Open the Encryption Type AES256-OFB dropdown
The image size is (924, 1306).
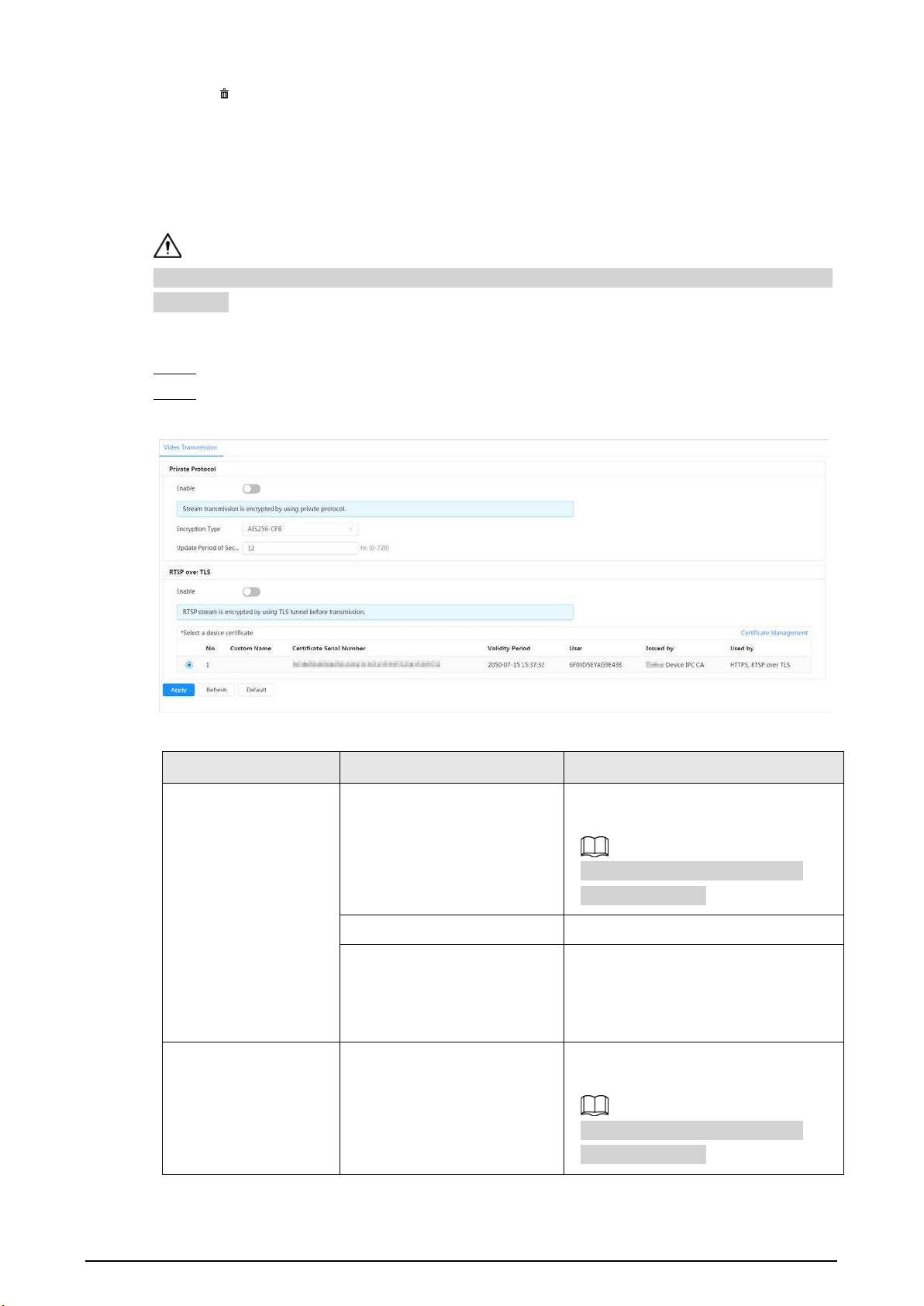pos(300,529)
